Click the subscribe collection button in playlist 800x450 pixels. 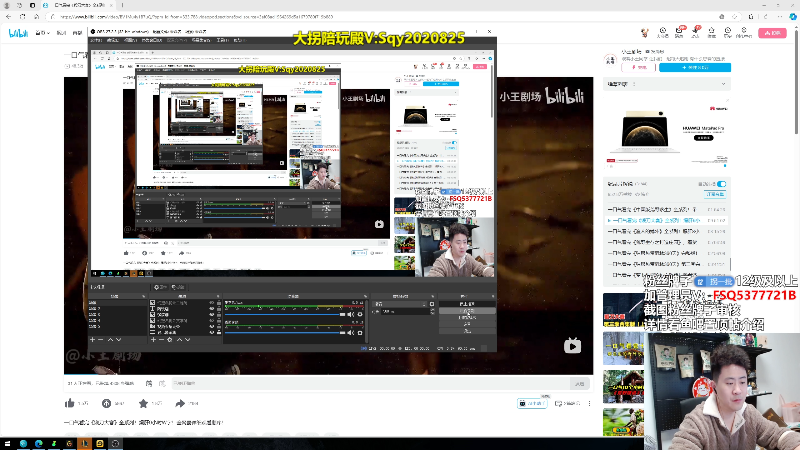(x=715, y=194)
